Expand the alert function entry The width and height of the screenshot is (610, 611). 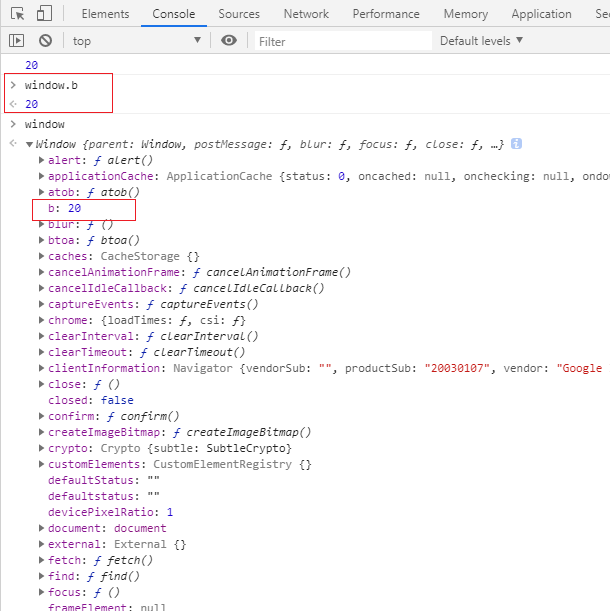pos(41,160)
